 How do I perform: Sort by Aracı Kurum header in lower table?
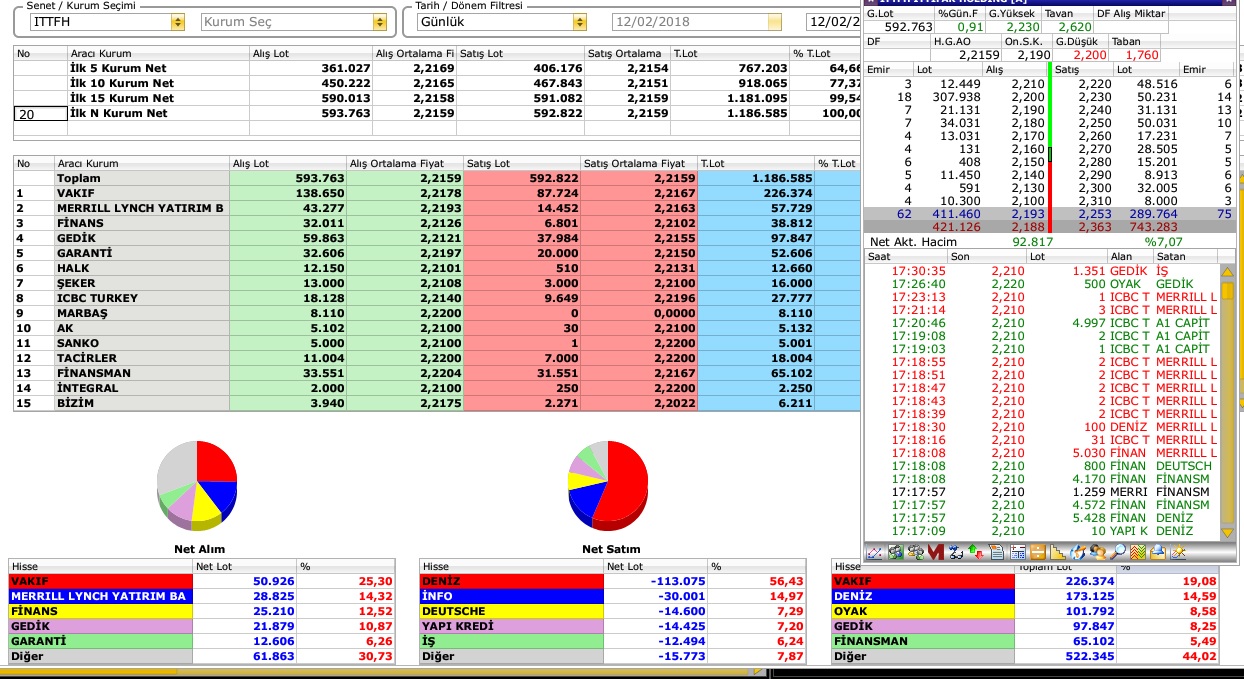pos(142,163)
